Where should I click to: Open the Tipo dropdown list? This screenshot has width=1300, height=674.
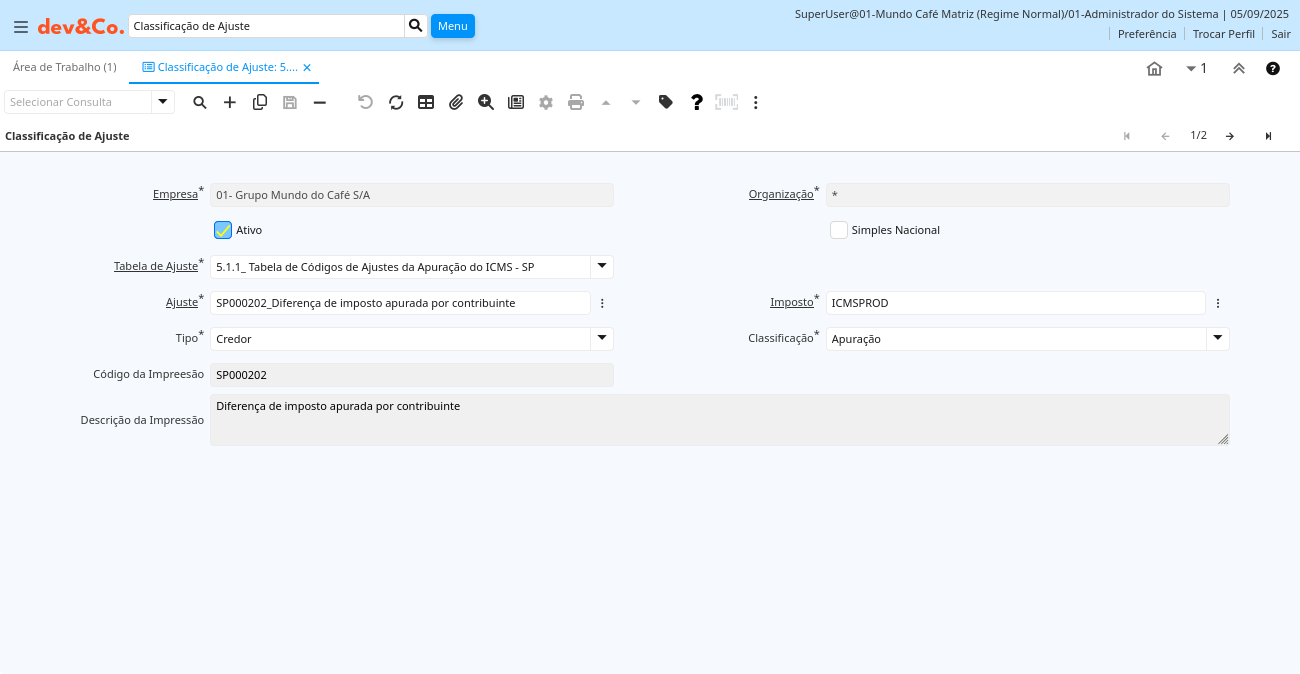point(602,338)
